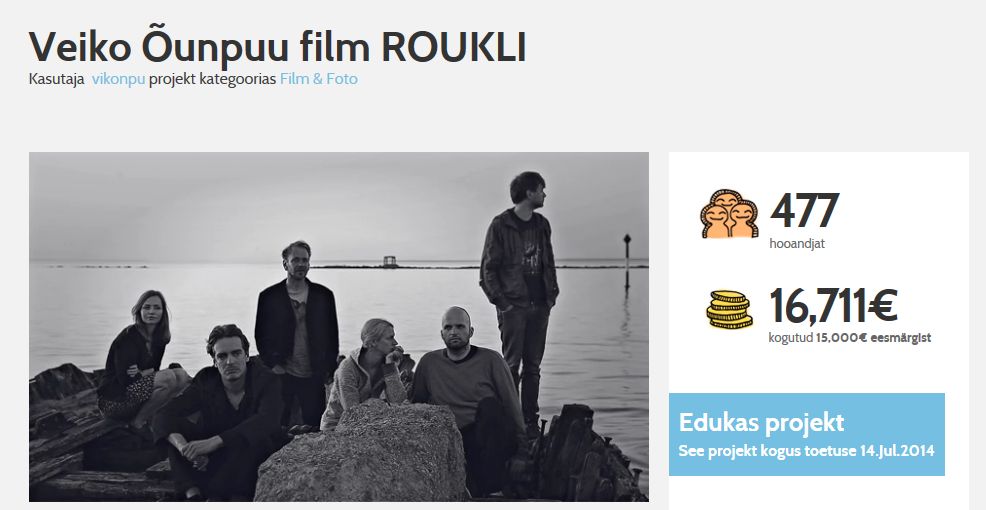Click the 15,000€ eesmärgist goal text
Image resolution: width=986 pixels, height=510 pixels.
873,338
